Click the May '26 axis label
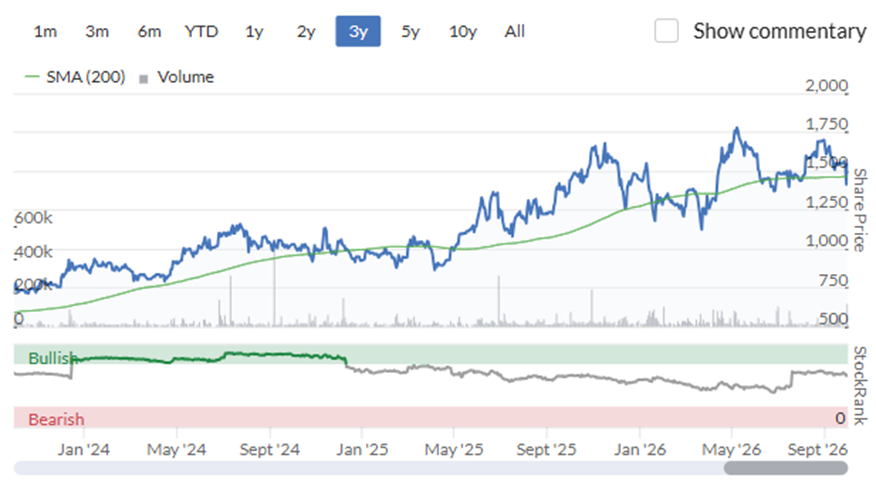Viewport: 876px width, 485px height. coord(732,449)
